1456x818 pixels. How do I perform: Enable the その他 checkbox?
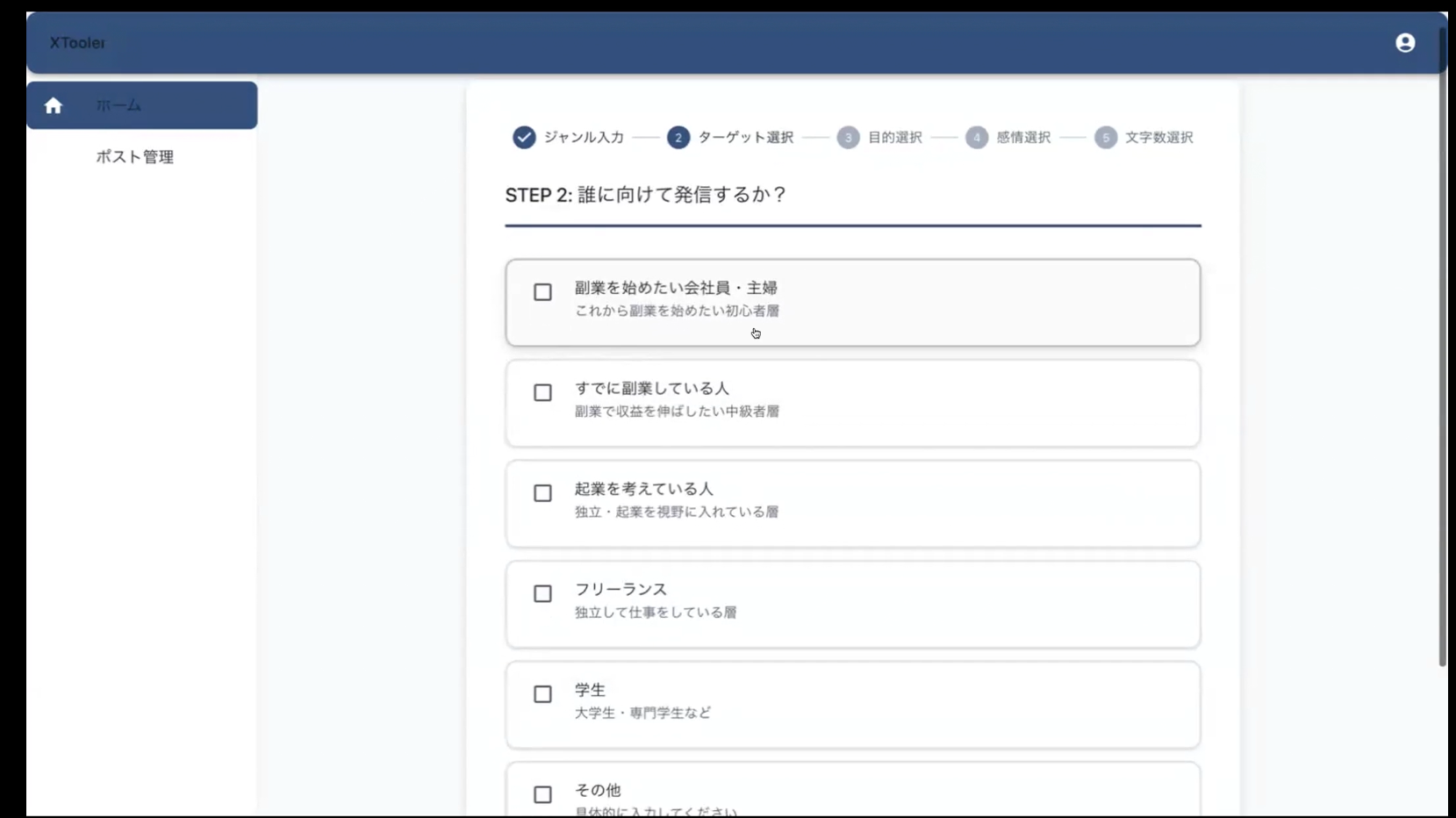(x=542, y=794)
